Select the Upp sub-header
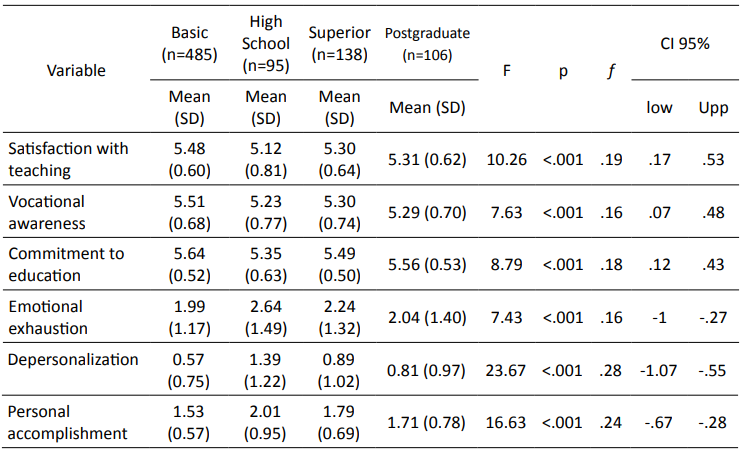 (x=713, y=107)
